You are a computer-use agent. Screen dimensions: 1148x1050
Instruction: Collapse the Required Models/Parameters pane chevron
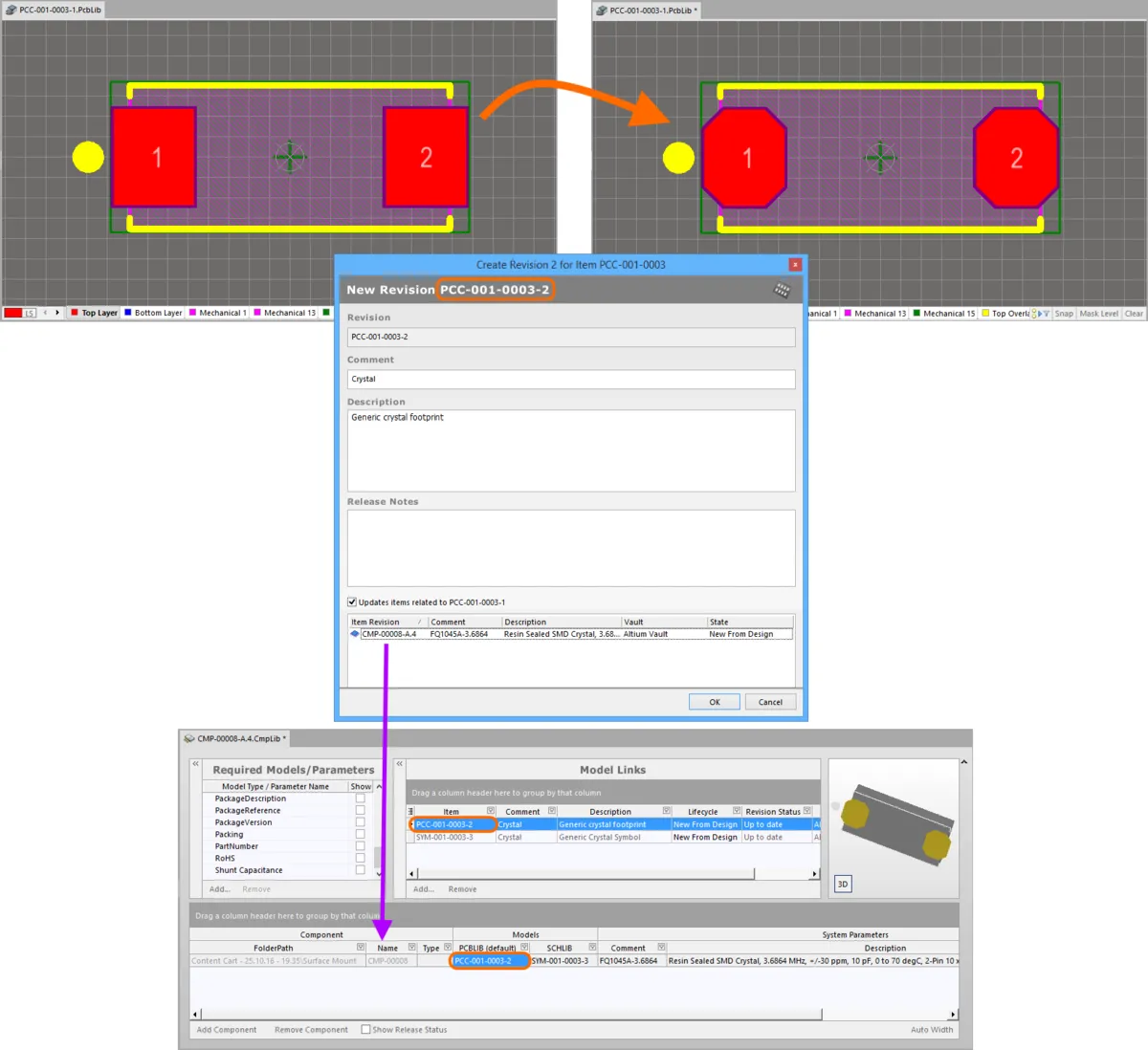pyautogui.click(x=196, y=764)
